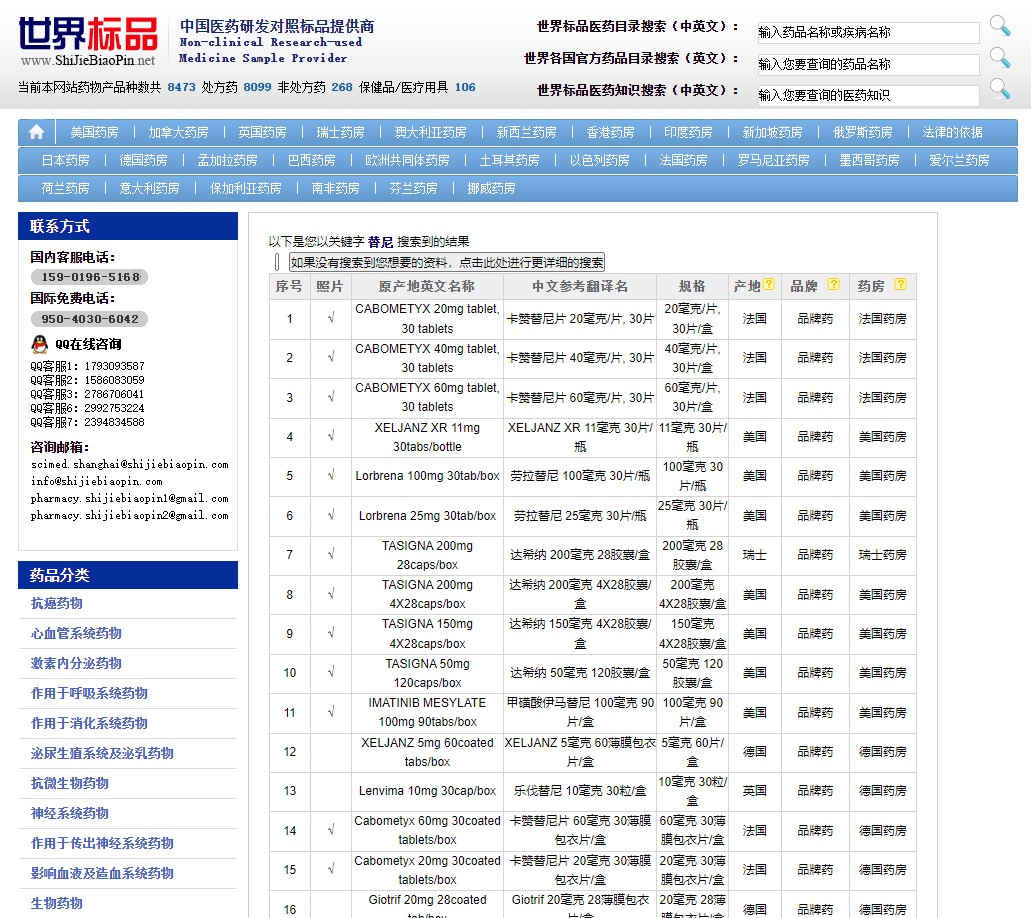The image size is (1031, 918).
Task: Click magnifier beside drug catalog search field
Action: pos(999,26)
